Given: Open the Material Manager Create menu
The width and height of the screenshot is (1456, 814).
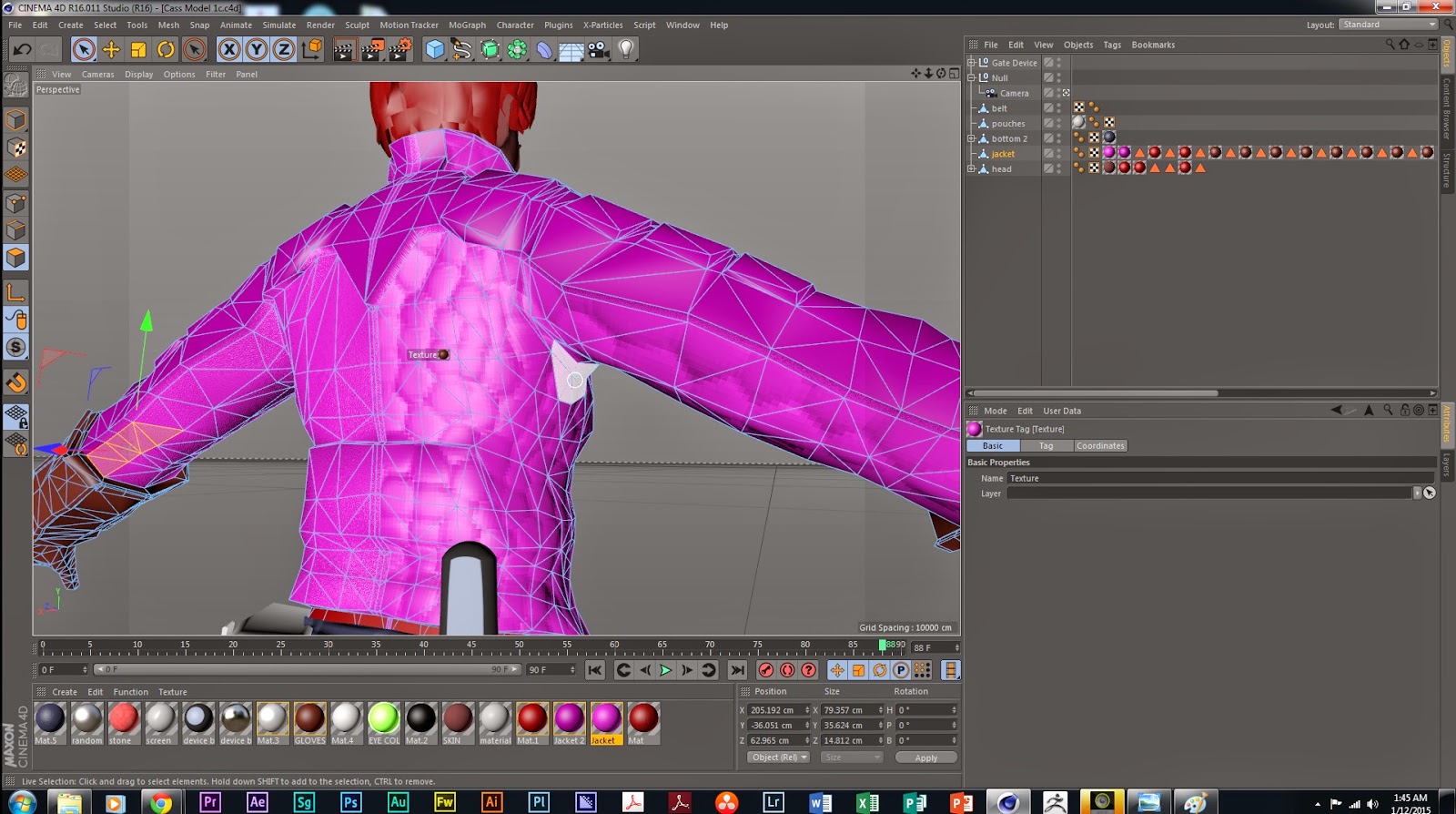Looking at the screenshot, I should point(65,692).
